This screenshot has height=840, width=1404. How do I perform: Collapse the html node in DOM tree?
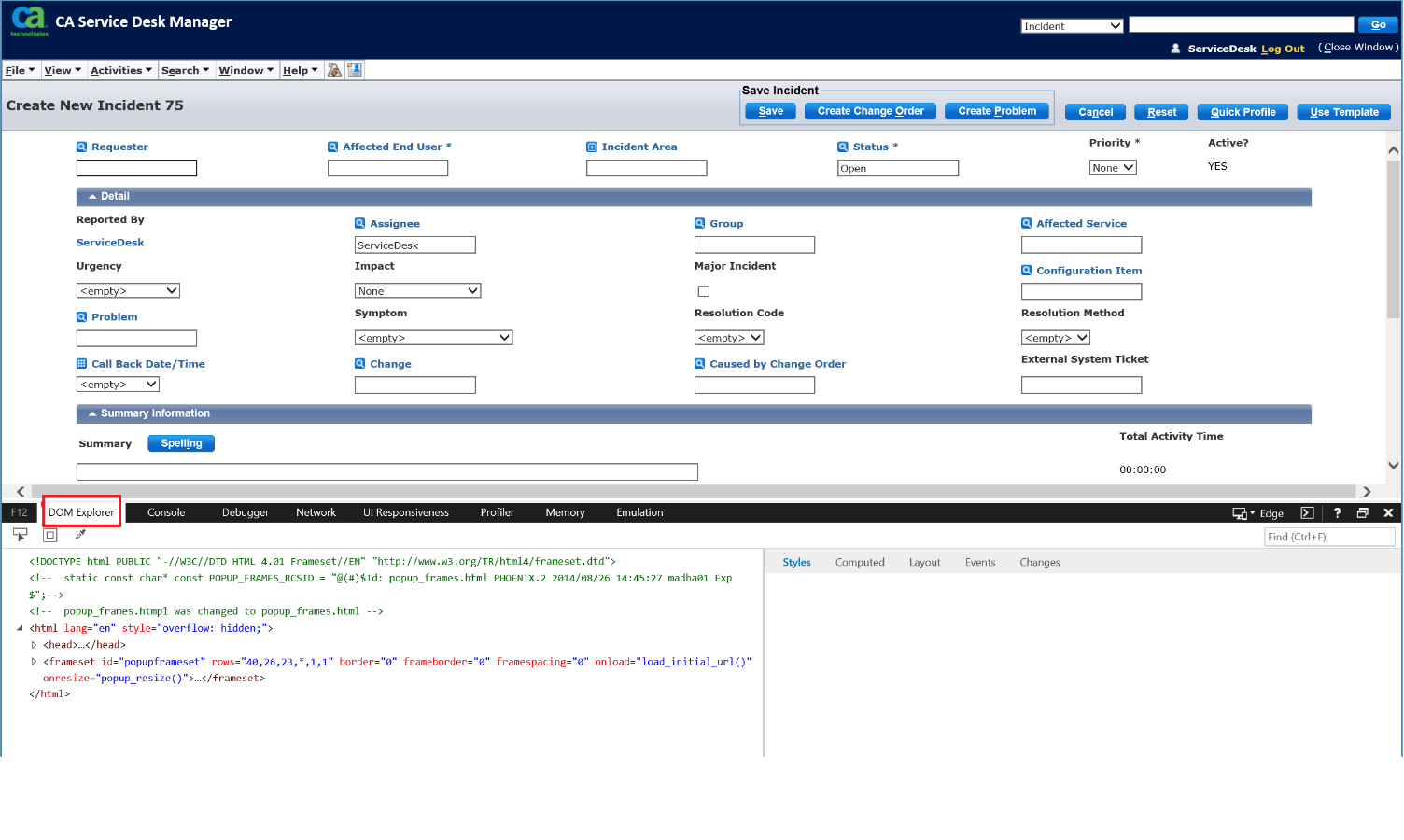coord(20,628)
